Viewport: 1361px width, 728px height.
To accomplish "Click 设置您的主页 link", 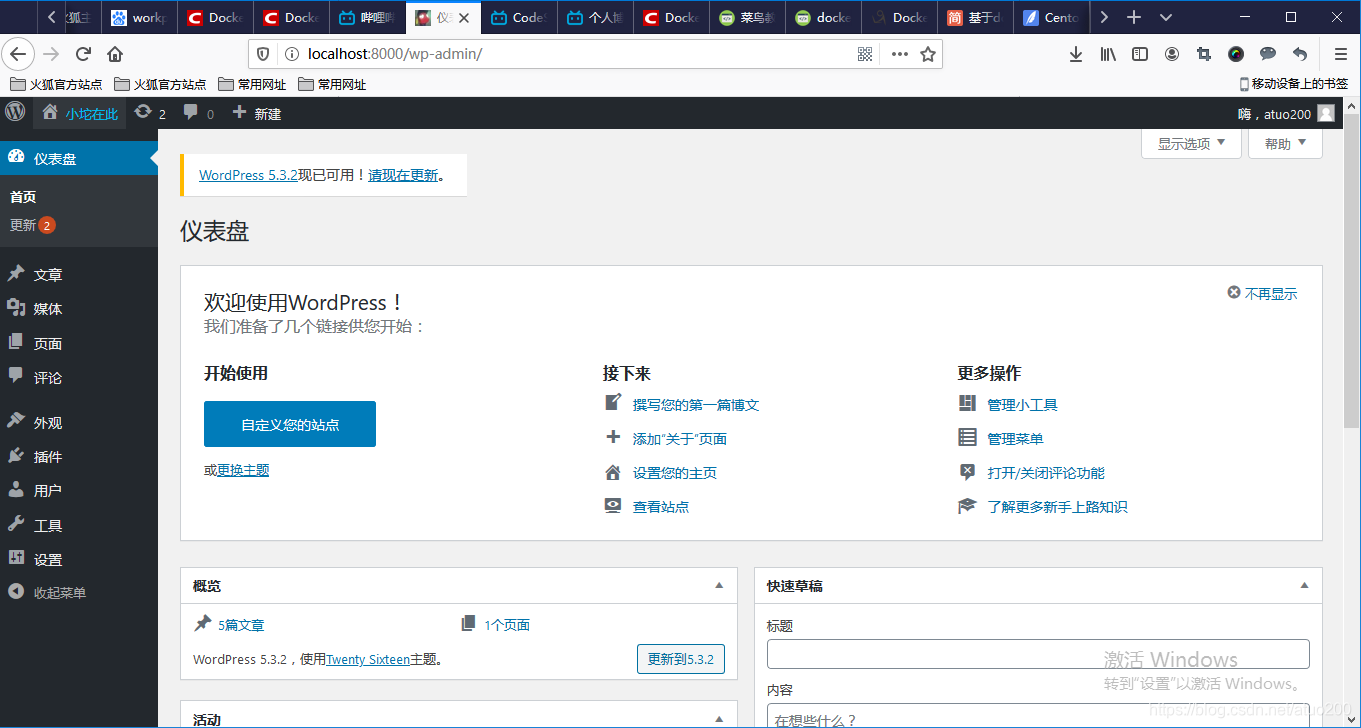I will point(675,473).
